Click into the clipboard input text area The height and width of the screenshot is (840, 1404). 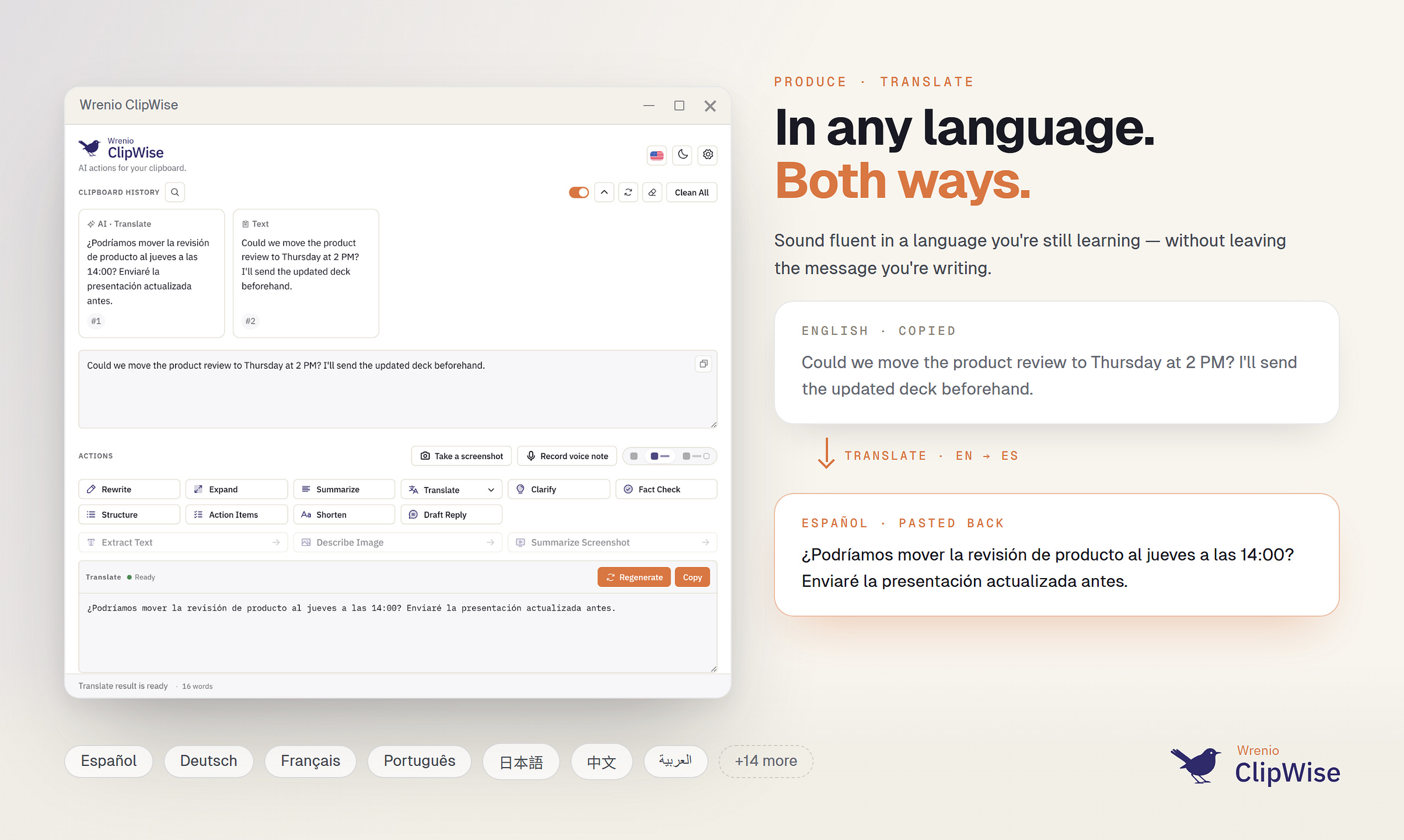click(x=398, y=389)
